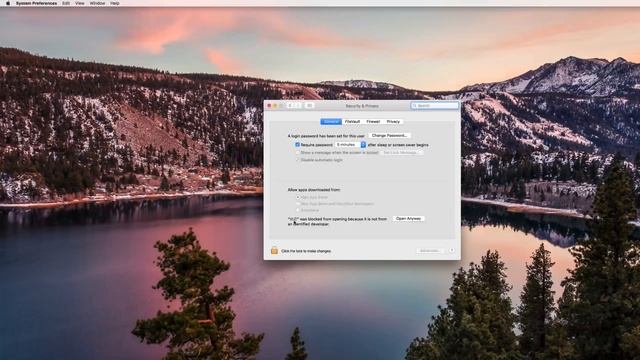
Task: Close the Security & Privacy window
Action: pyautogui.click(x=269, y=106)
